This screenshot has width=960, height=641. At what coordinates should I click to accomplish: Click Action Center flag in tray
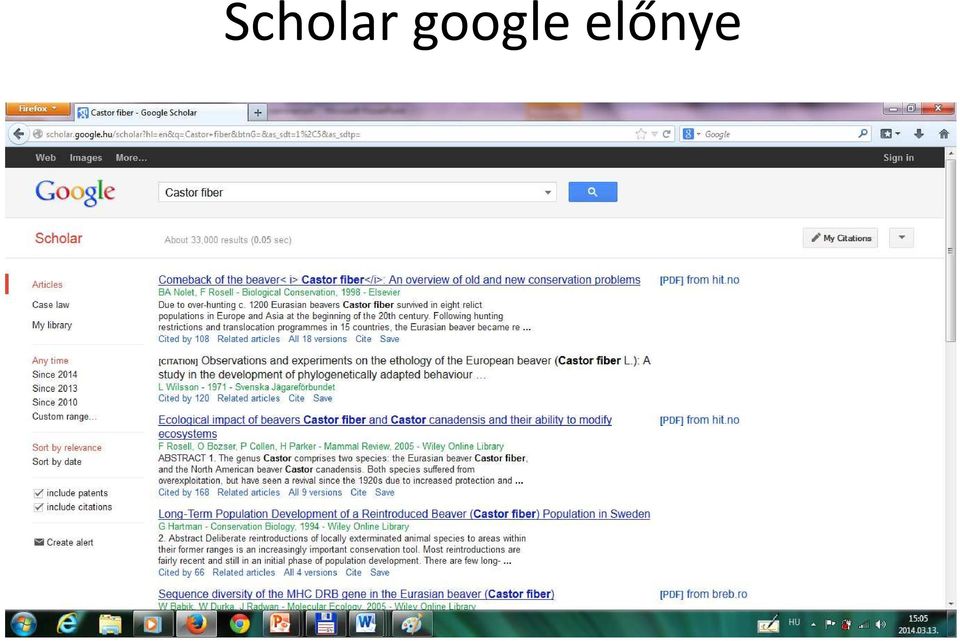pyautogui.click(x=830, y=624)
